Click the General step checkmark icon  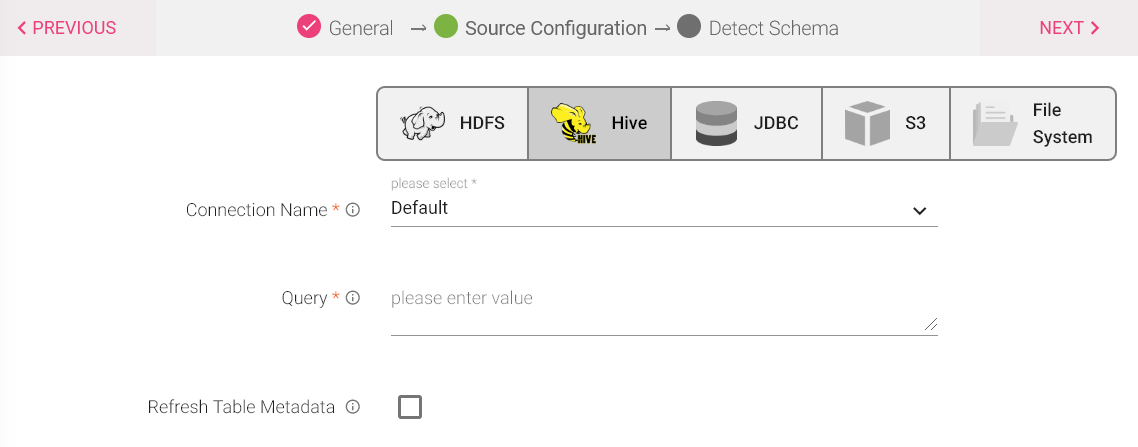pos(308,27)
